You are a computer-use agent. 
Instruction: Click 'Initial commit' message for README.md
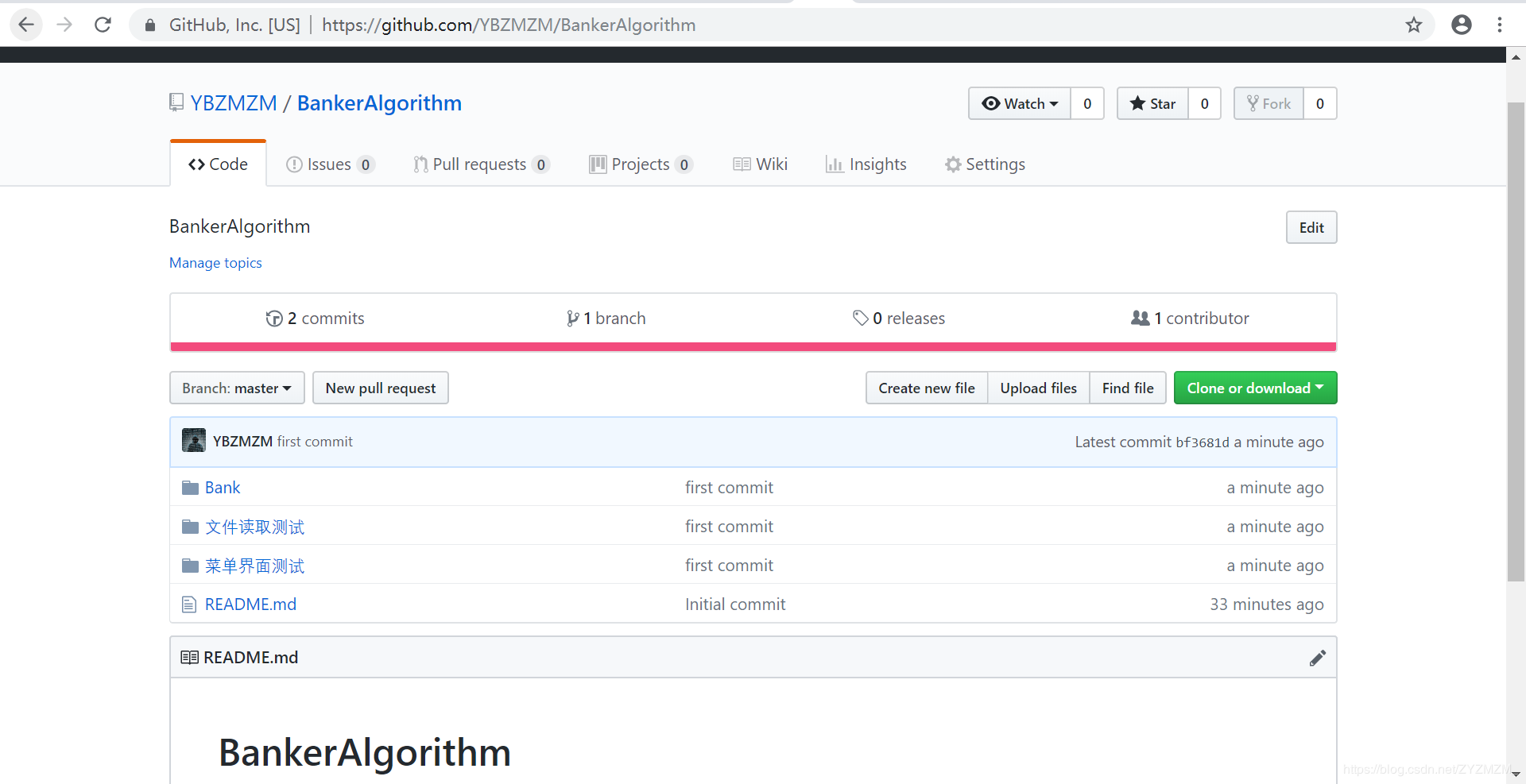[x=735, y=604]
